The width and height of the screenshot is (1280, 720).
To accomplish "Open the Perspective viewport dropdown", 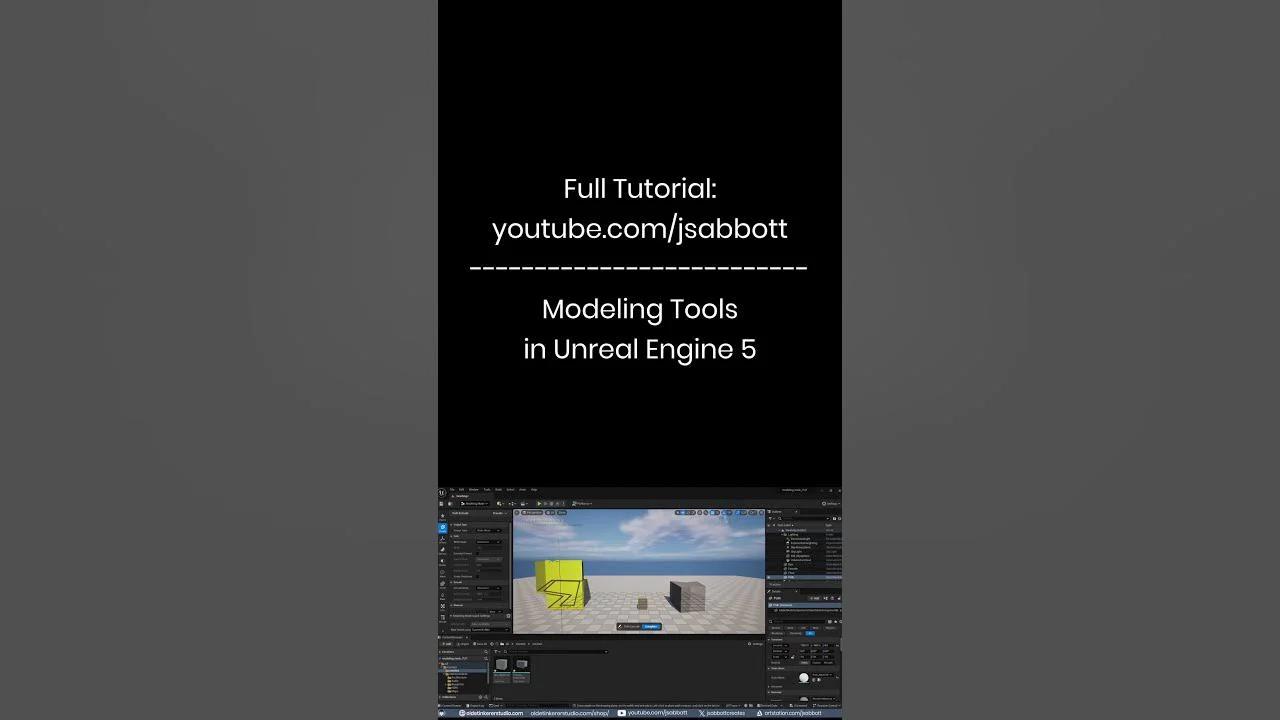I will [530, 513].
